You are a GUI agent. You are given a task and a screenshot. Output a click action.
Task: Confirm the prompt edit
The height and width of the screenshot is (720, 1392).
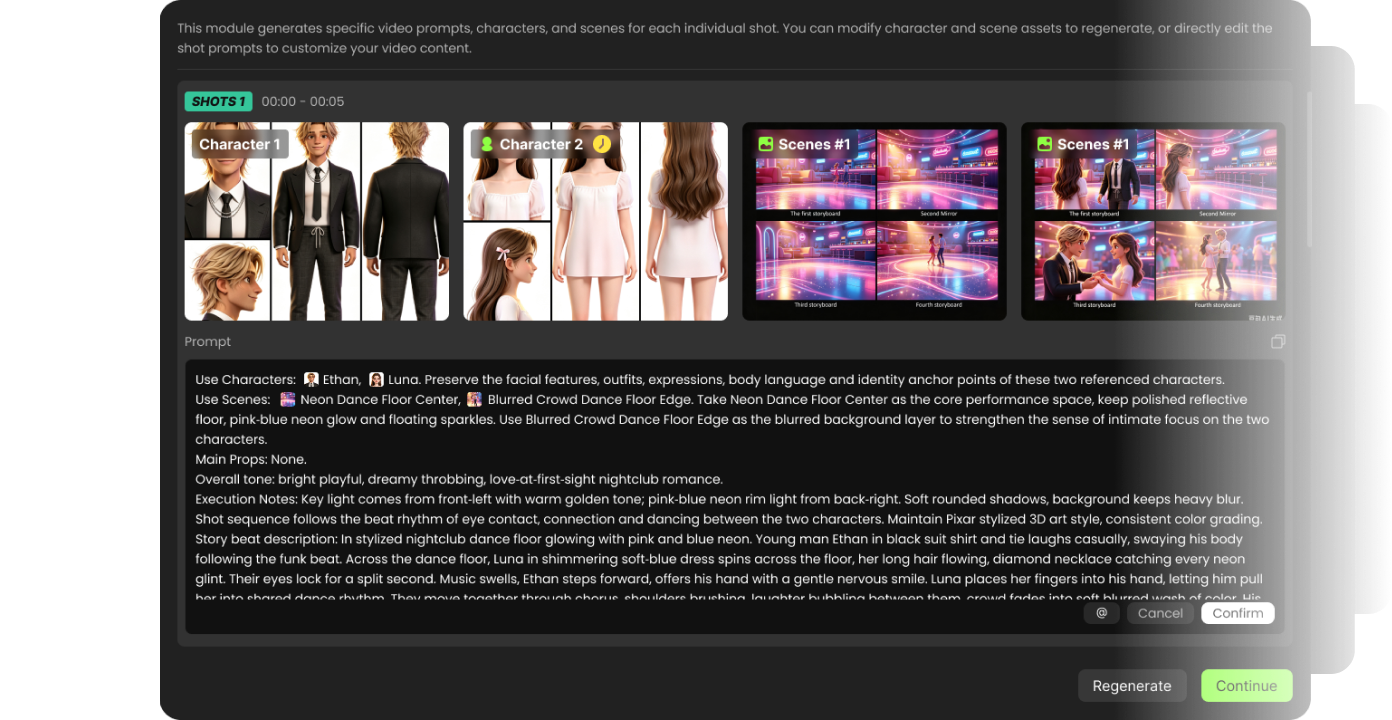point(1238,613)
